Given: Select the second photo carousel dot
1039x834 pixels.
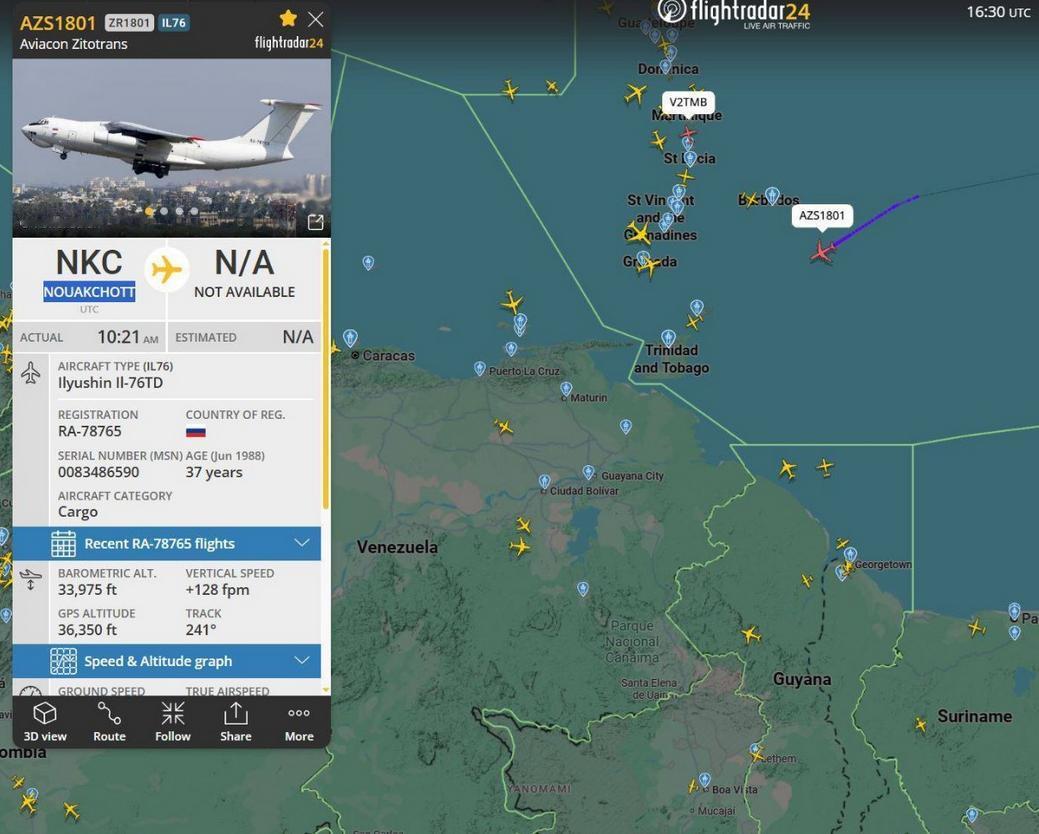Looking at the screenshot, I should pyautogui.click(x=164, y=212).
